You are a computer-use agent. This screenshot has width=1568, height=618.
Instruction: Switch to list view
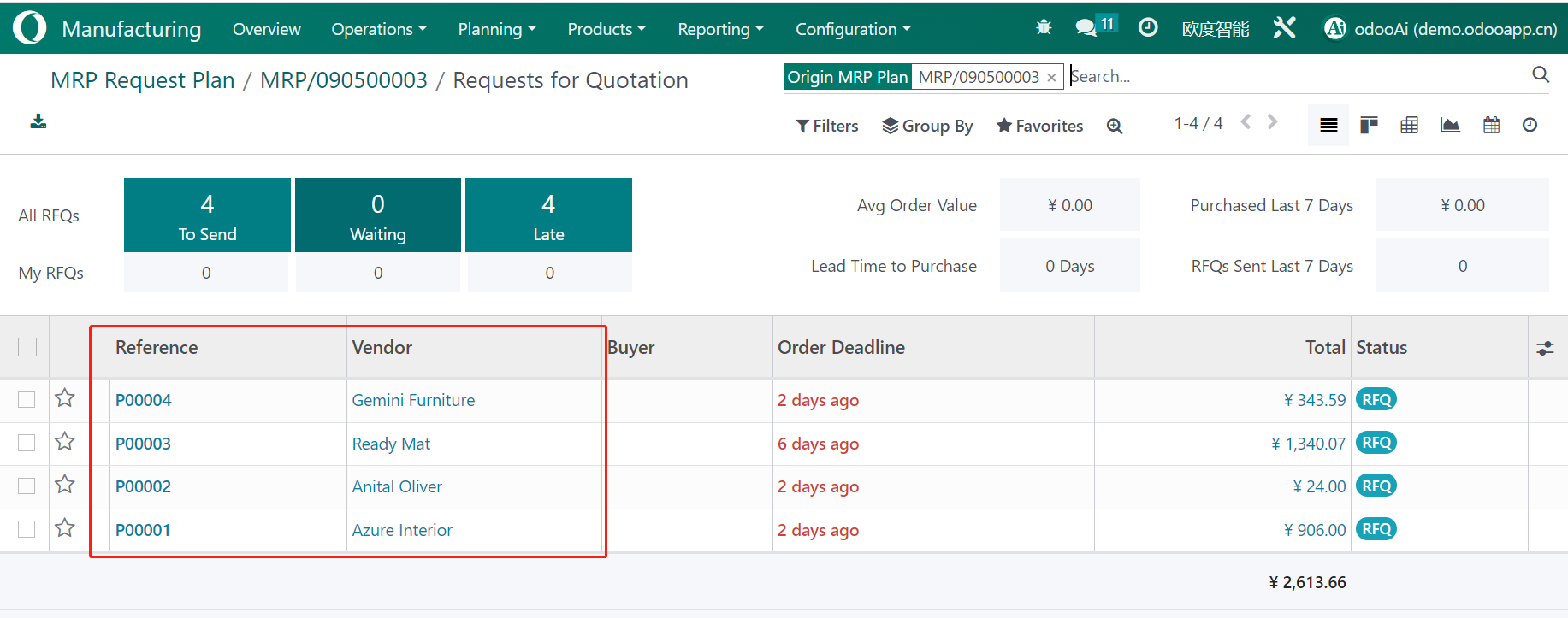1328,126
